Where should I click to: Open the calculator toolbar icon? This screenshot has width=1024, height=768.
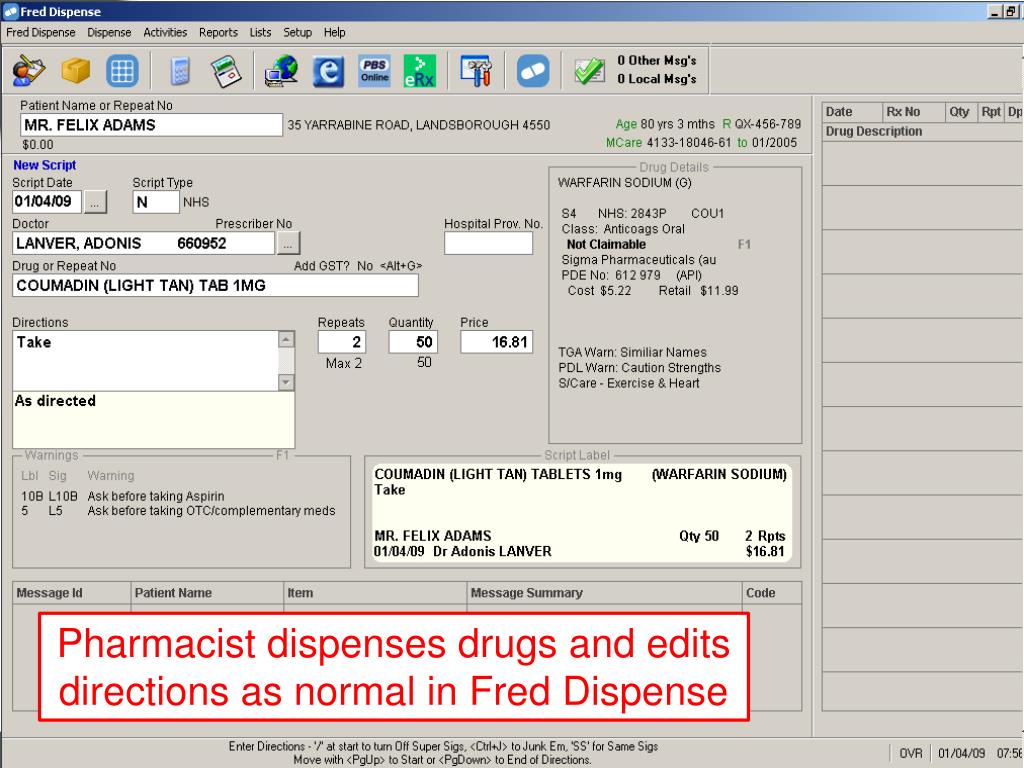pyautogui.click(x=180, y=71)
